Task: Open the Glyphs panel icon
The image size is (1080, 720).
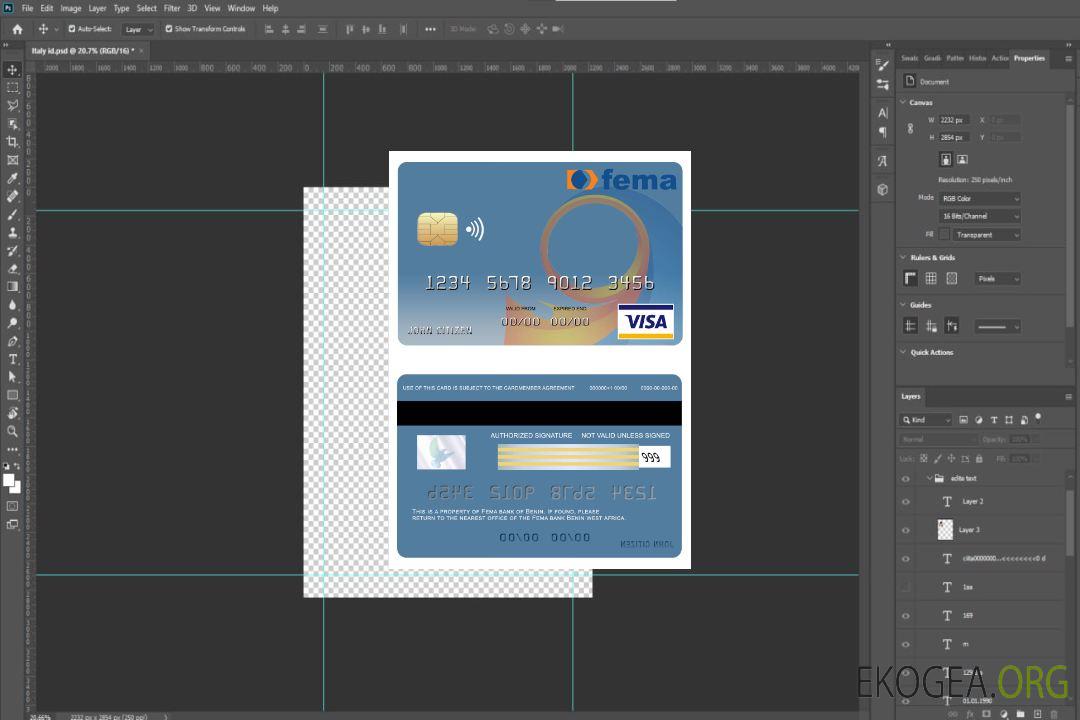Action: (882, 161)
